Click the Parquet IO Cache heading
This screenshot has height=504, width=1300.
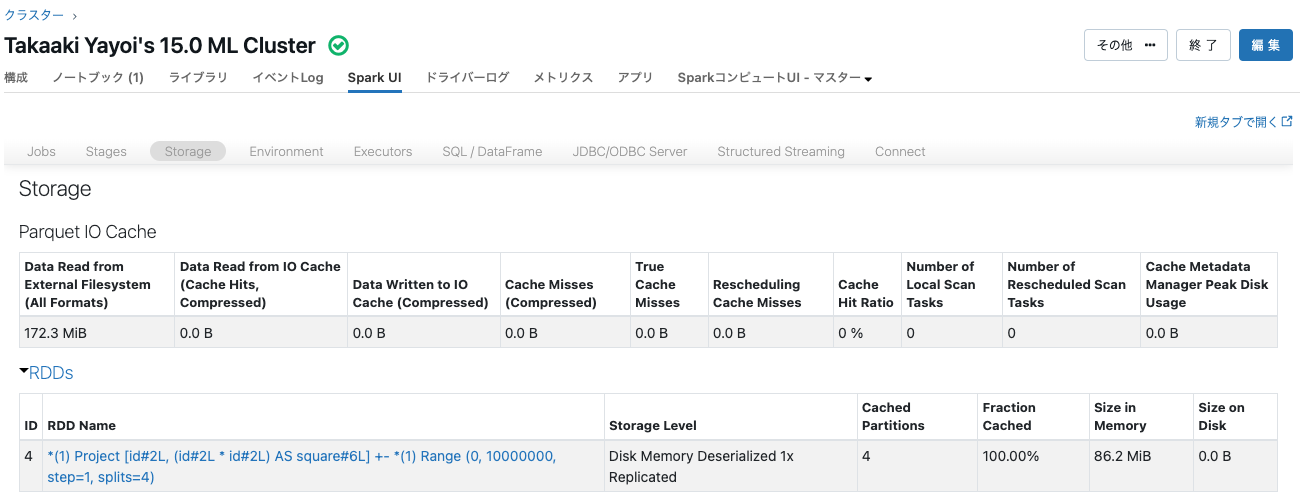88,232
